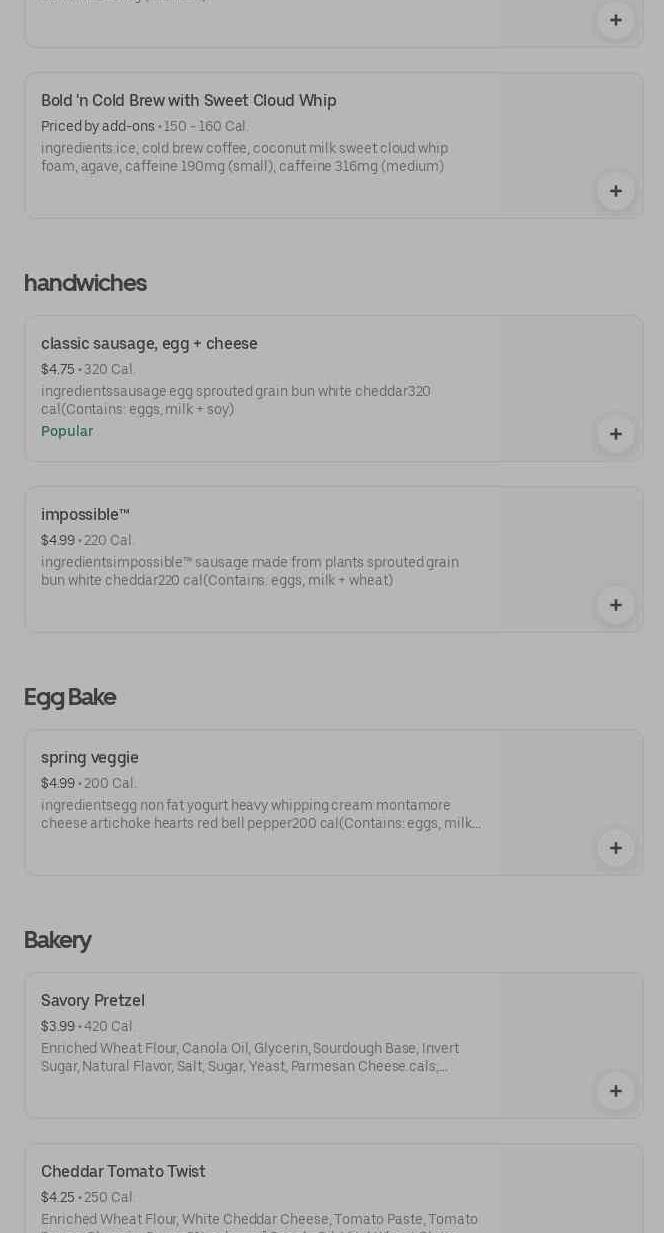664x1233 pixels.
Task: Click the Egg Bake section heading
Action: (x=70, y=697)
